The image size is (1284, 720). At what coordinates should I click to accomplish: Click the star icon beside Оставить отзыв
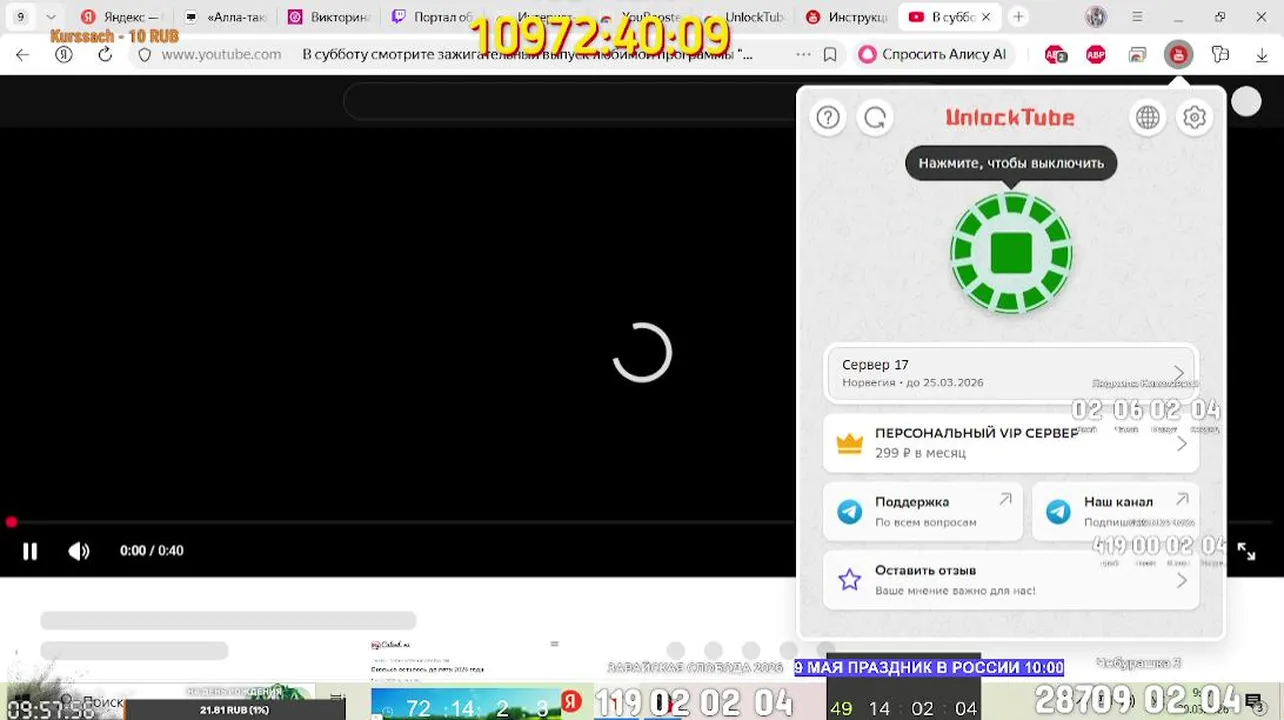[x=849, y=580]
